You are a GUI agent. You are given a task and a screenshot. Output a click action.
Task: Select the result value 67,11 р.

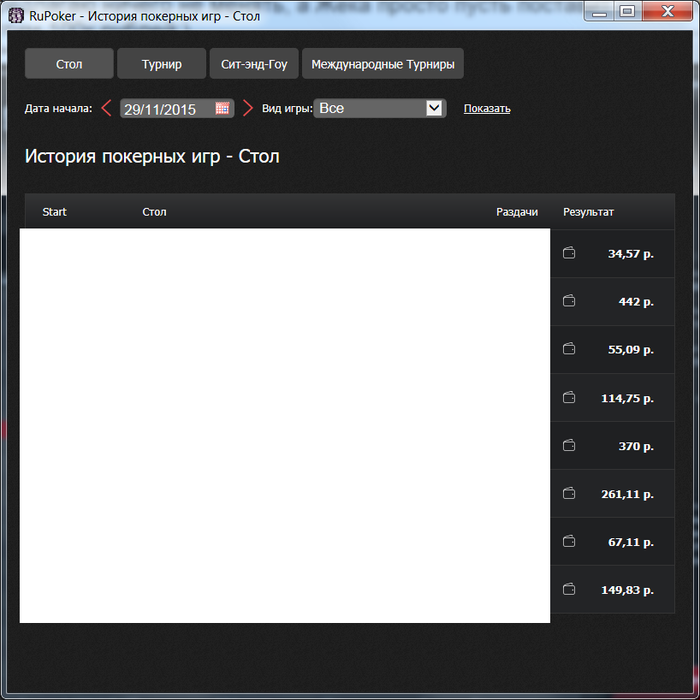pos(631,542)
